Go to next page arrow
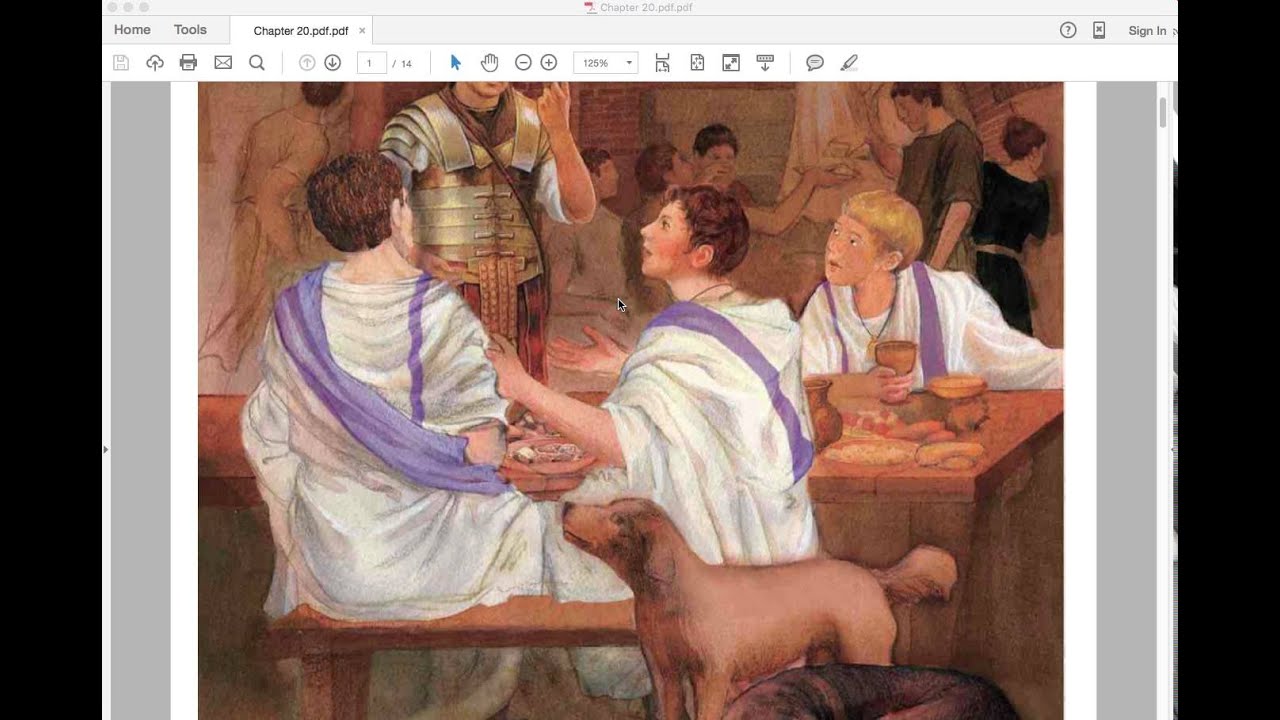Screen dimensions: 1280x720 (333, 63)
